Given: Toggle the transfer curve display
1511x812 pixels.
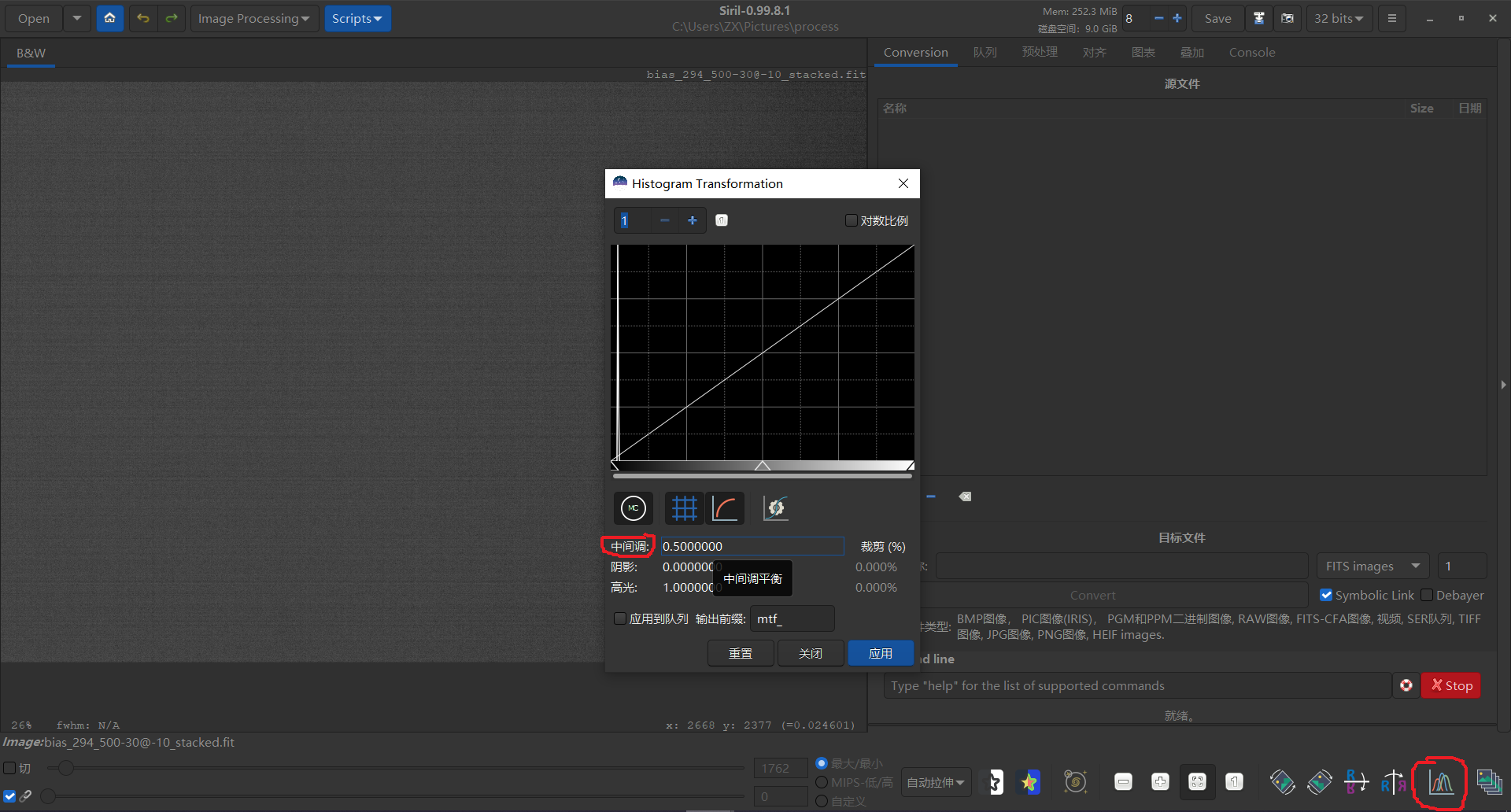Looking at the screenshot, I should tap(725, 508).
